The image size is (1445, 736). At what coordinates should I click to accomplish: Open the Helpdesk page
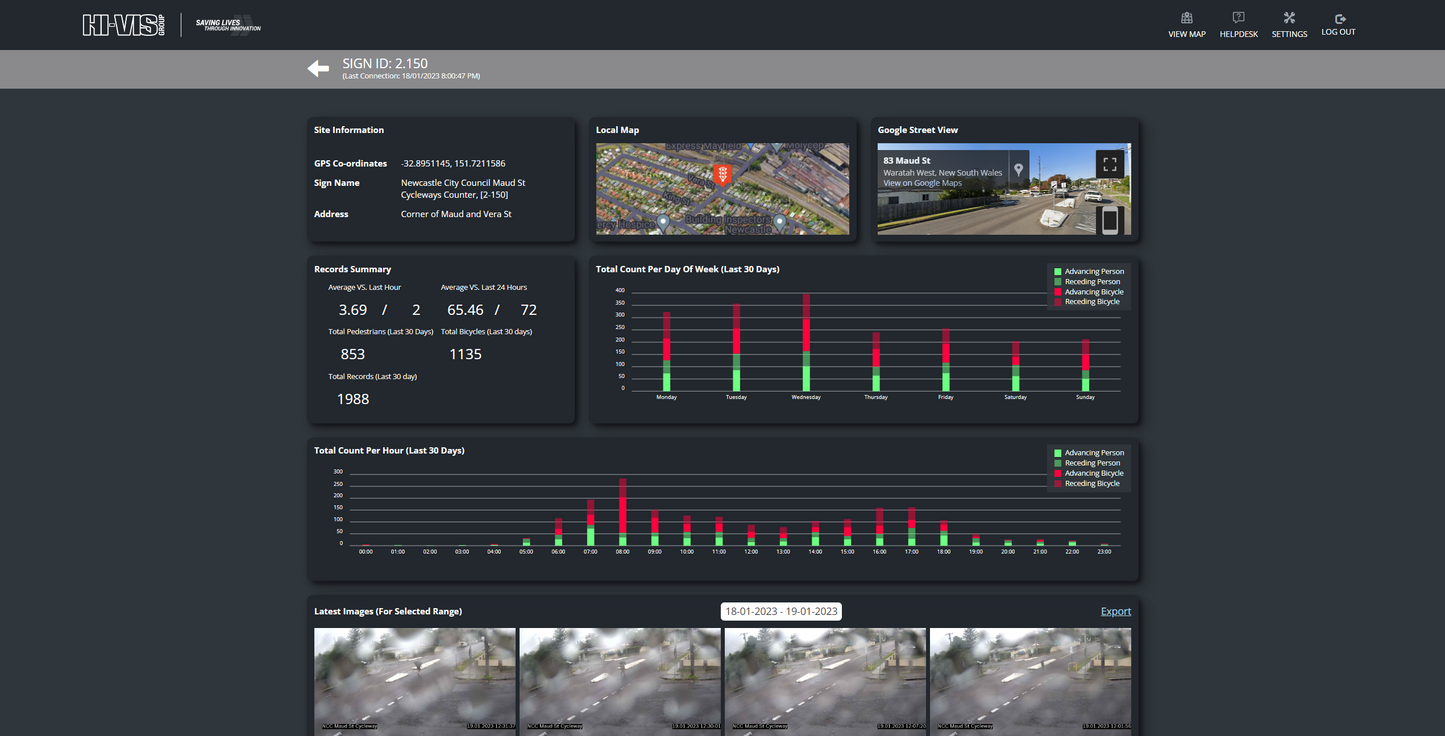1238,25
